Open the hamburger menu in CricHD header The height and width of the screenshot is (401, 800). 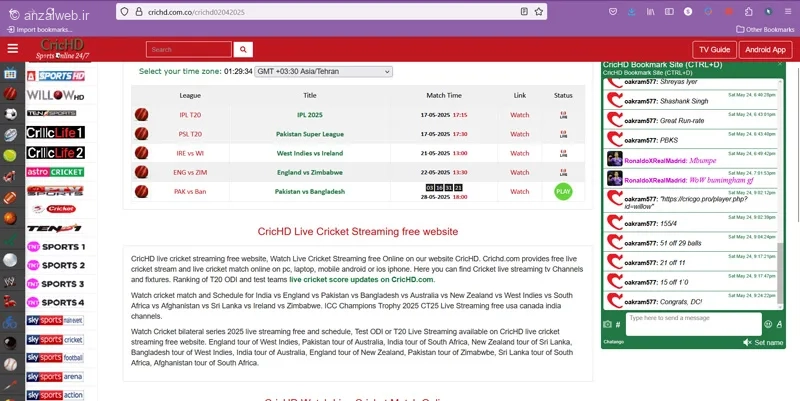pyautogui.click(x=13, y=48)
